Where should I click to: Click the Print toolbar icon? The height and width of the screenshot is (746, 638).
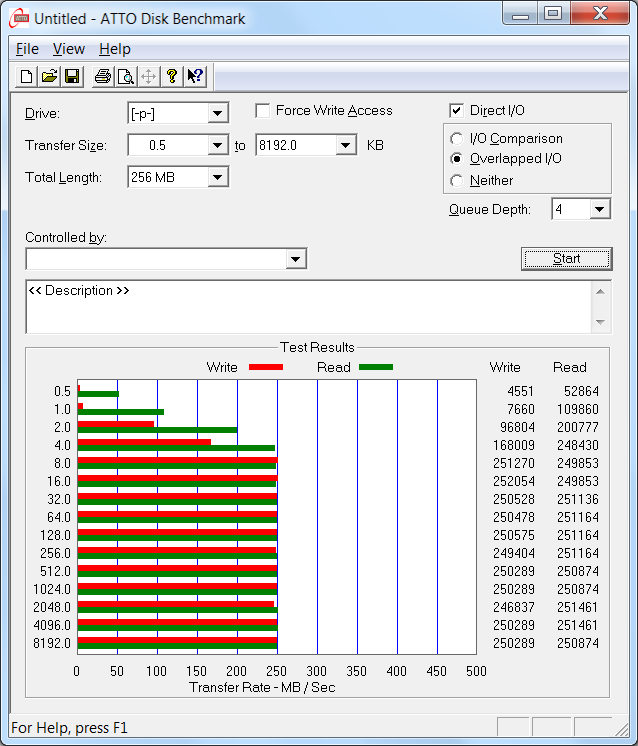102,76
